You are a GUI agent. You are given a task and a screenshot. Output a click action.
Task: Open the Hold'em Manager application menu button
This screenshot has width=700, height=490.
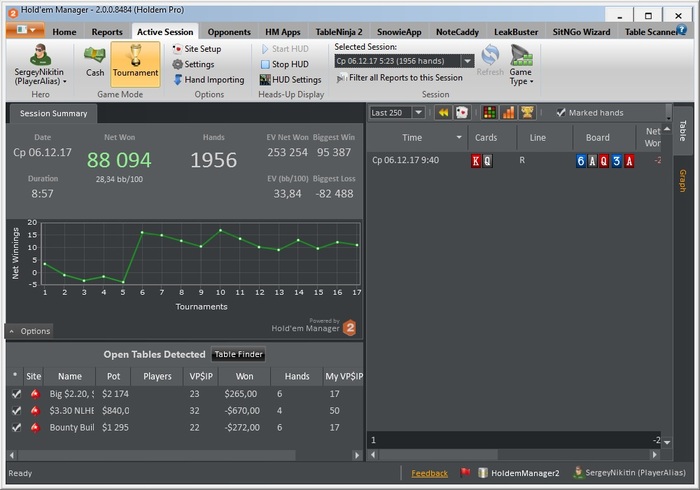pyautogui.click(x=25, y=30)
